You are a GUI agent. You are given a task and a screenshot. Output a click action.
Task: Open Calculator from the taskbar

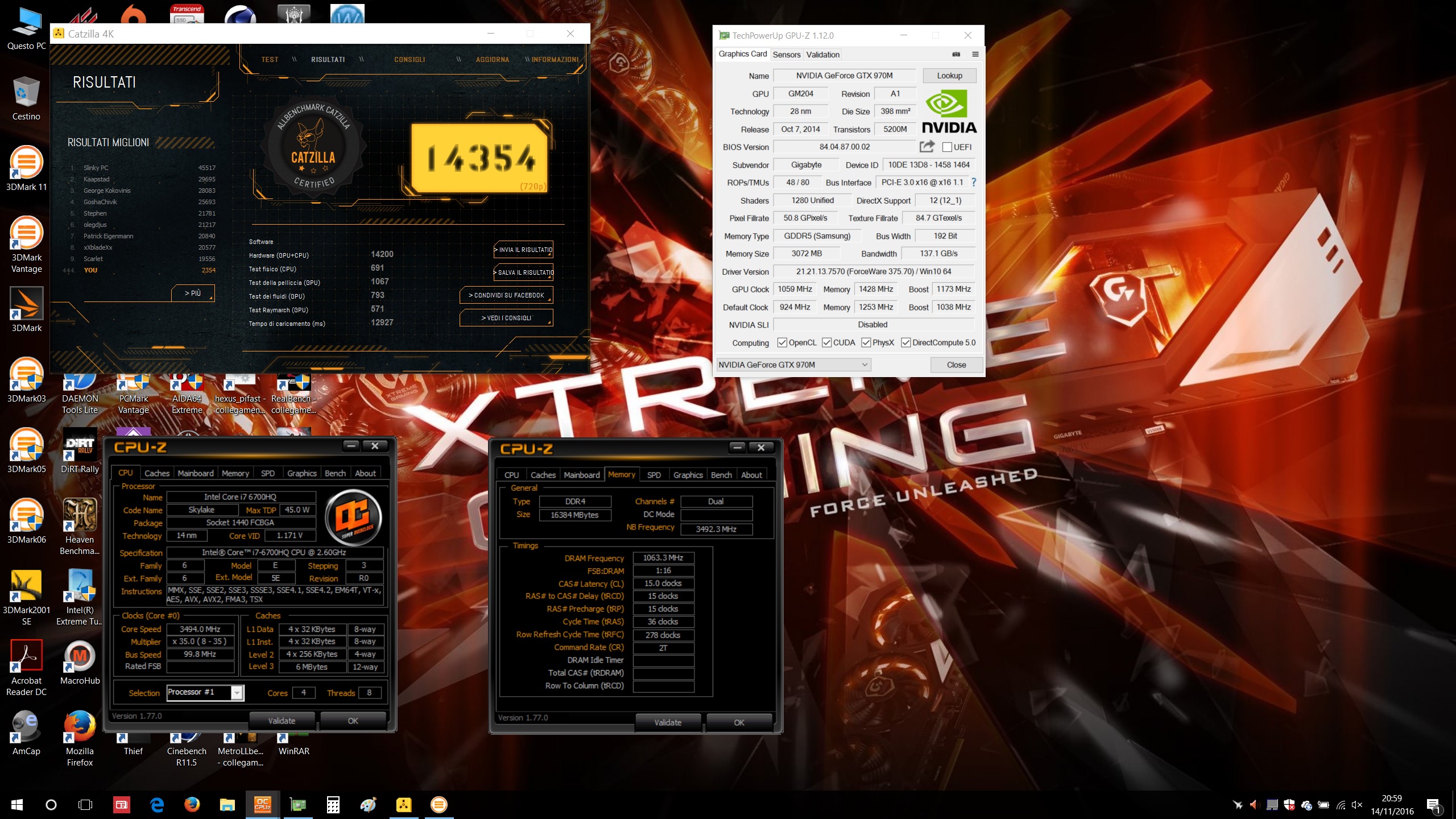tap(333, 805)
